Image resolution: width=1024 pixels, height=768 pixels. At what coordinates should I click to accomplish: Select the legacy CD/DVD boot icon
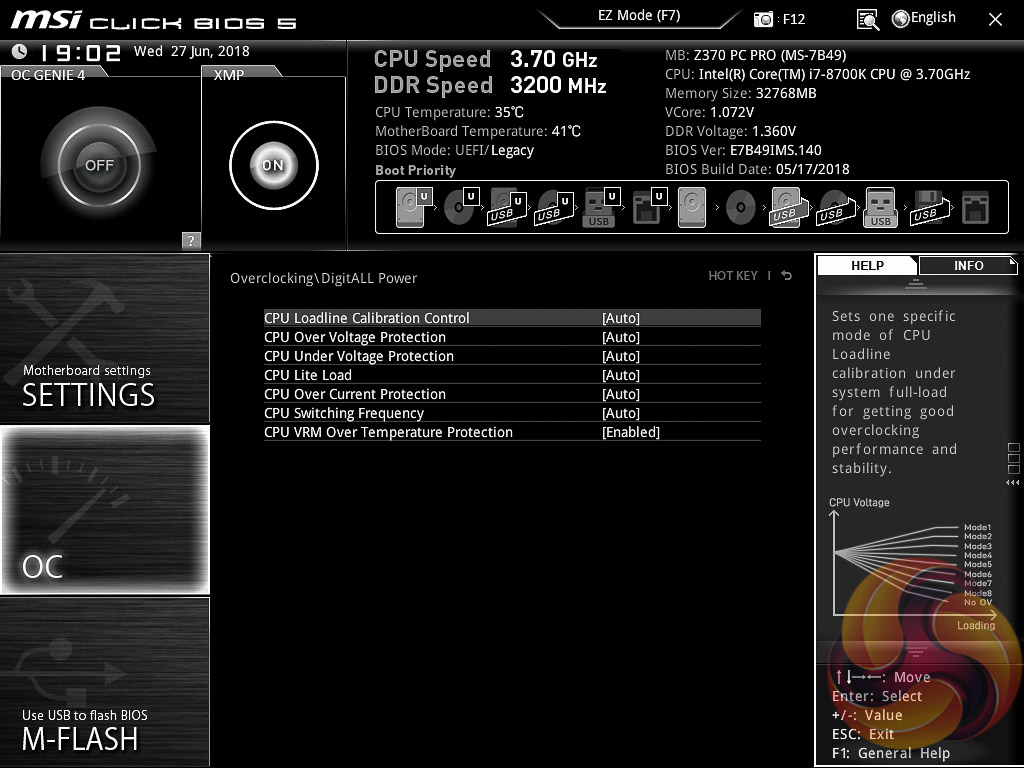point(741,208)
